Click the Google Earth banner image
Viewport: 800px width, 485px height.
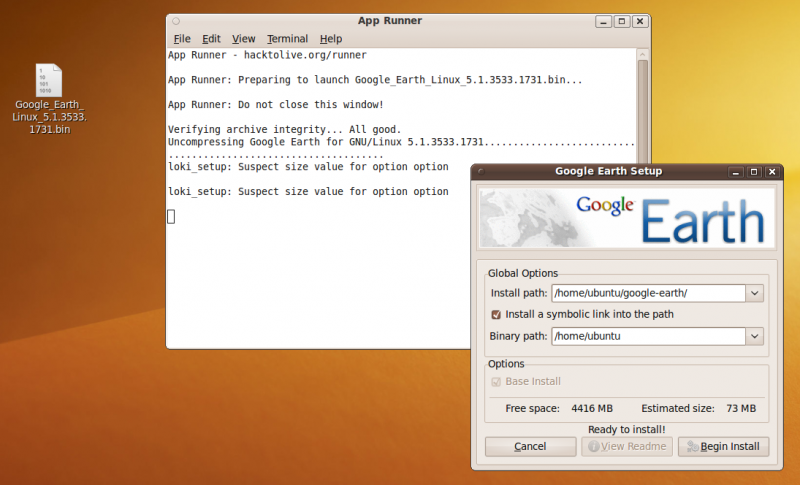point(627,218)
